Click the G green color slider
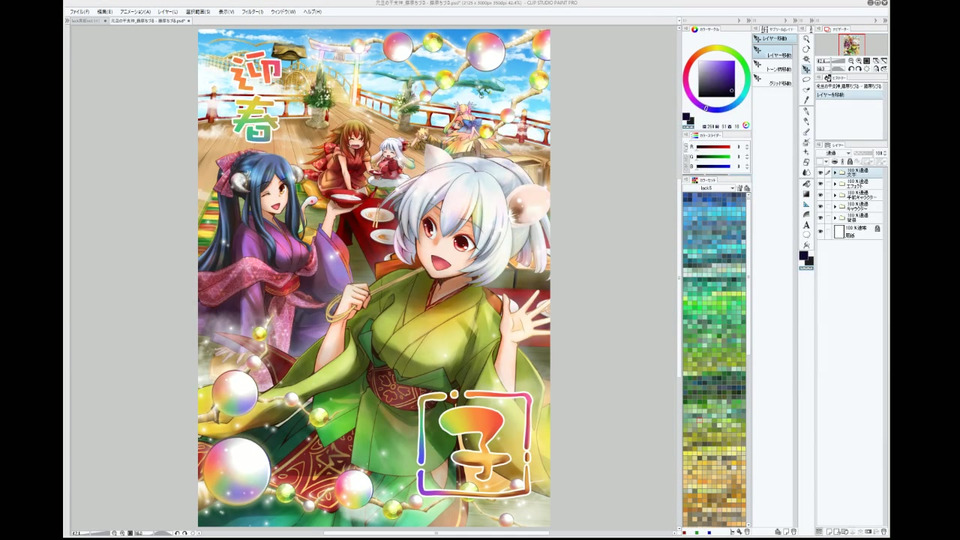The height and width of the screenshot is (540, 960). [x=713, y=157]
